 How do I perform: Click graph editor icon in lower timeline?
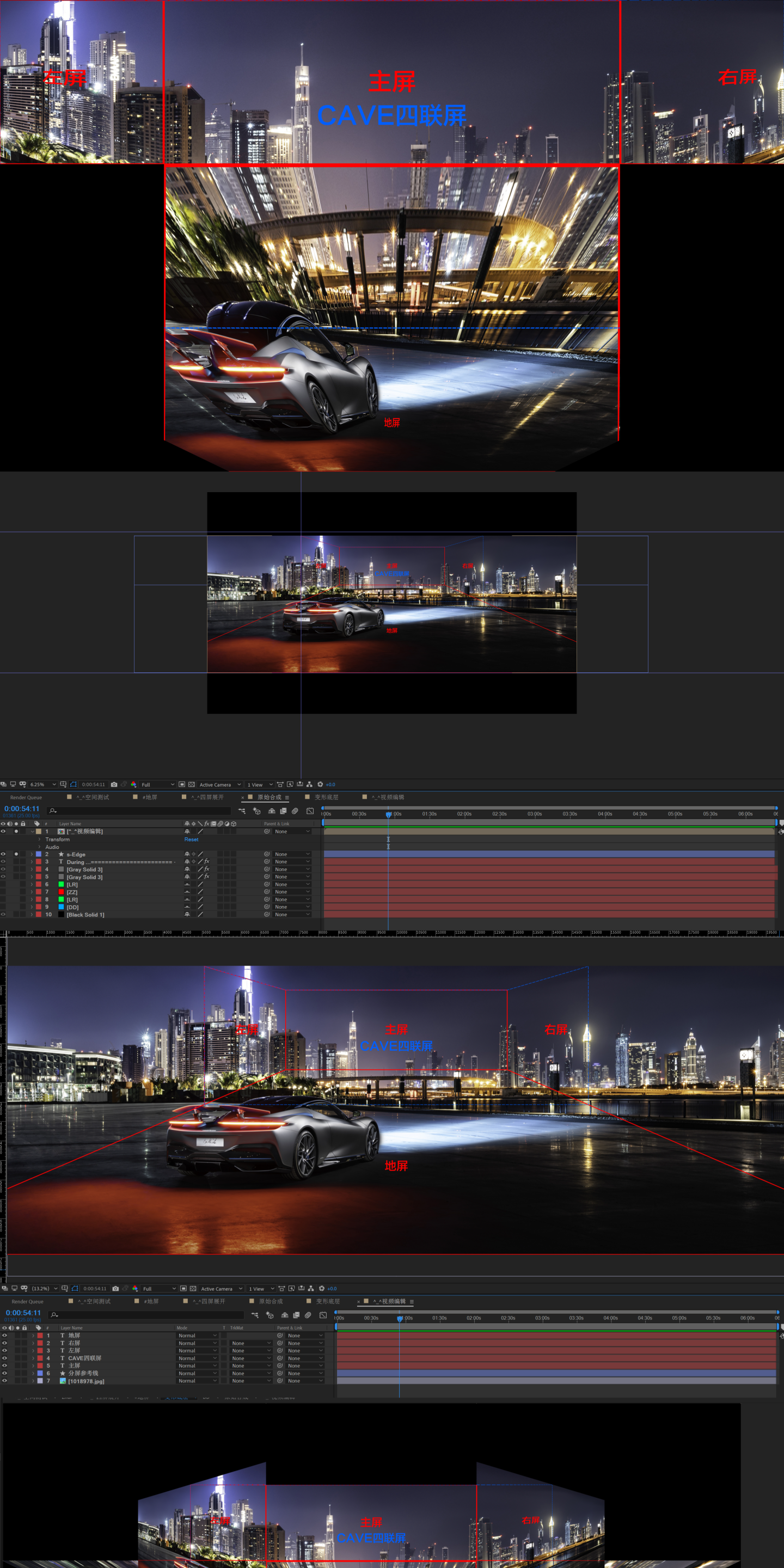pyautogui.click(x=323, y=1315)
